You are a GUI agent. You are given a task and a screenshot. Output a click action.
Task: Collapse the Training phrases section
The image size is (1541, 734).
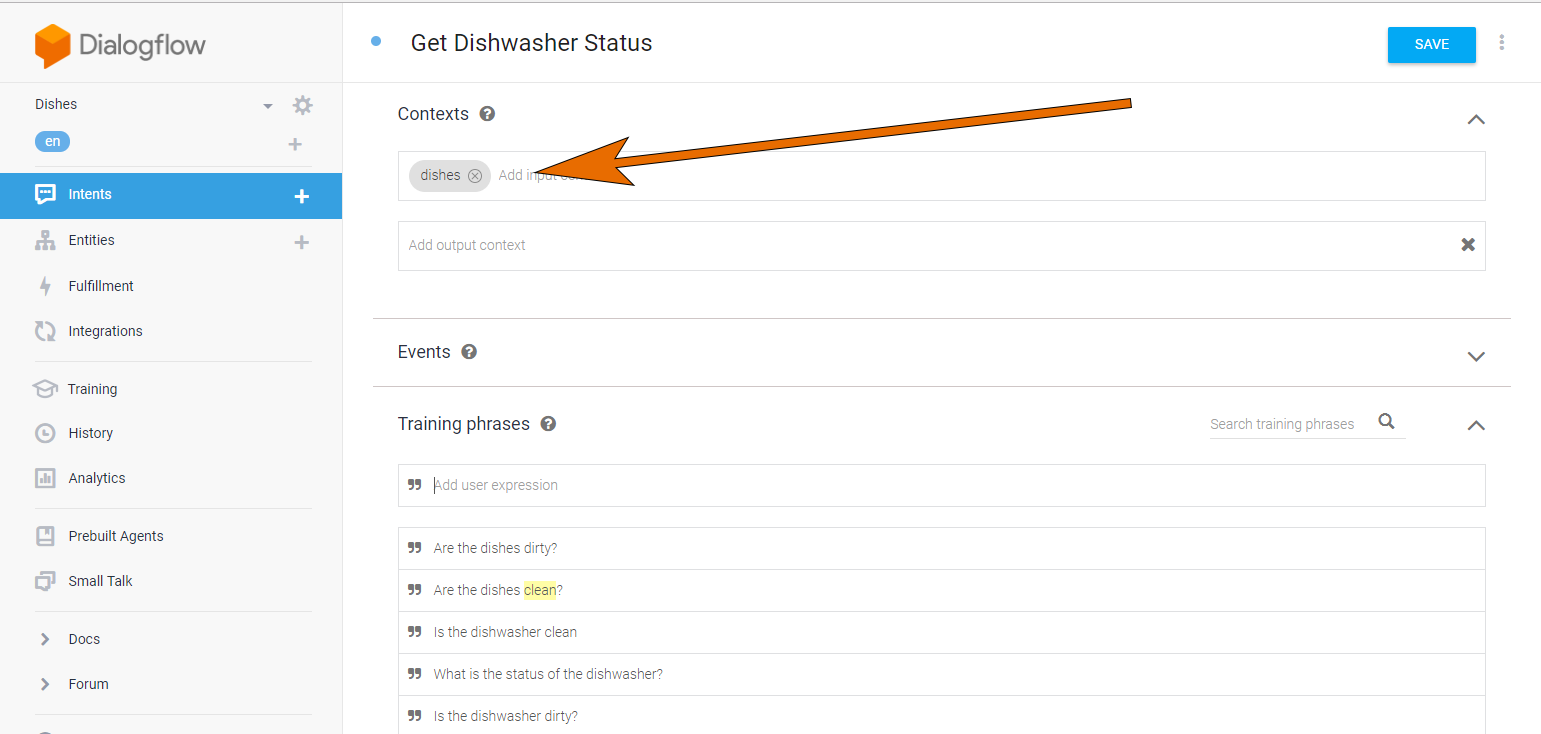1475,425
